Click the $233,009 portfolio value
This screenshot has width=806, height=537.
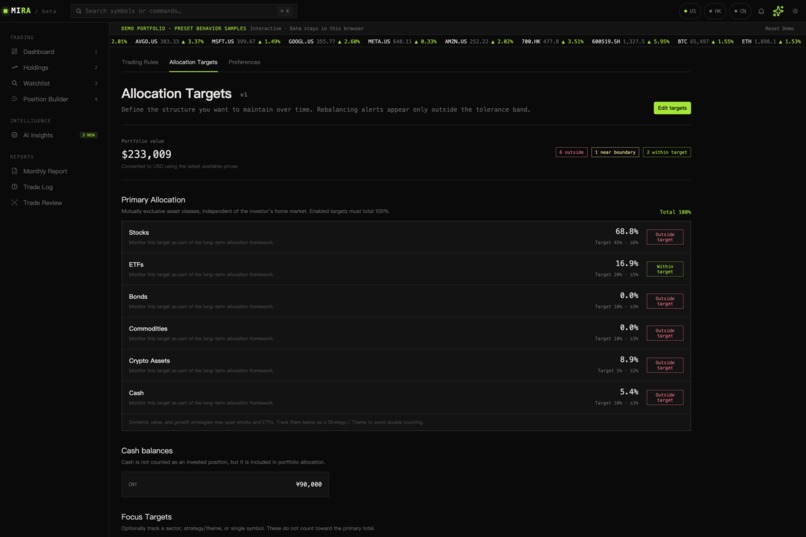point(146,154)
